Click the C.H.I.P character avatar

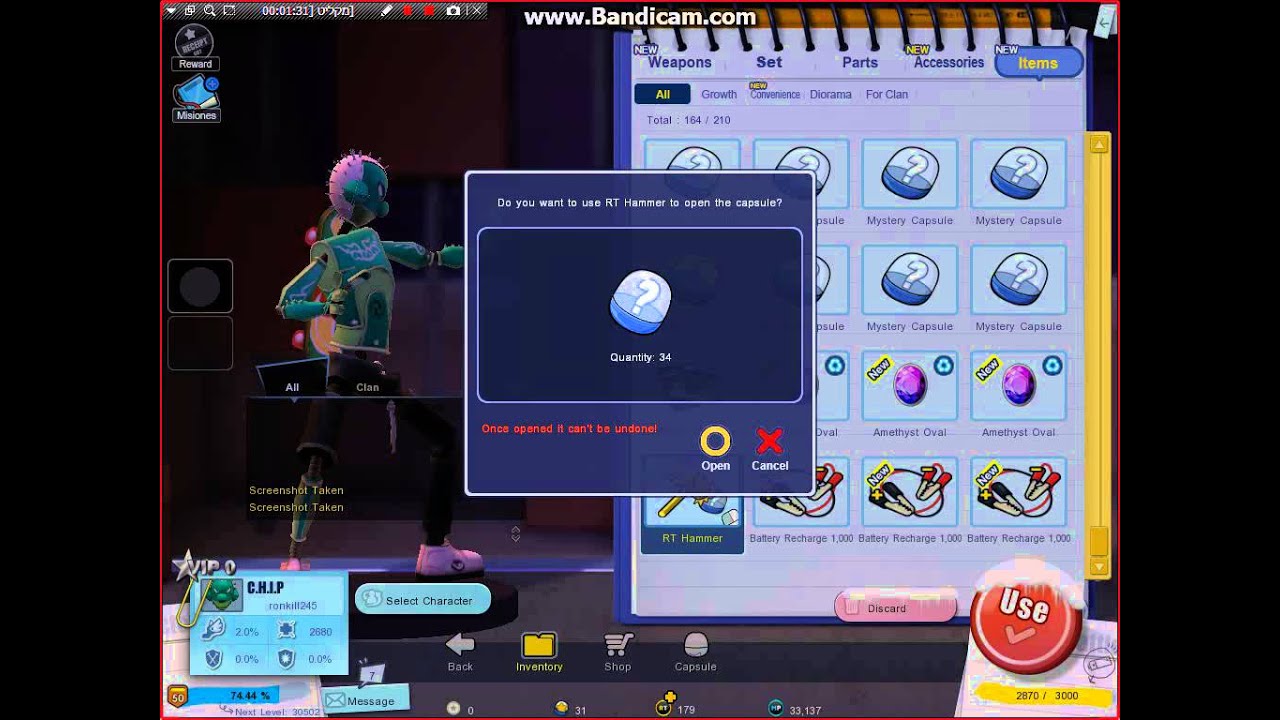tap(224, 594)
